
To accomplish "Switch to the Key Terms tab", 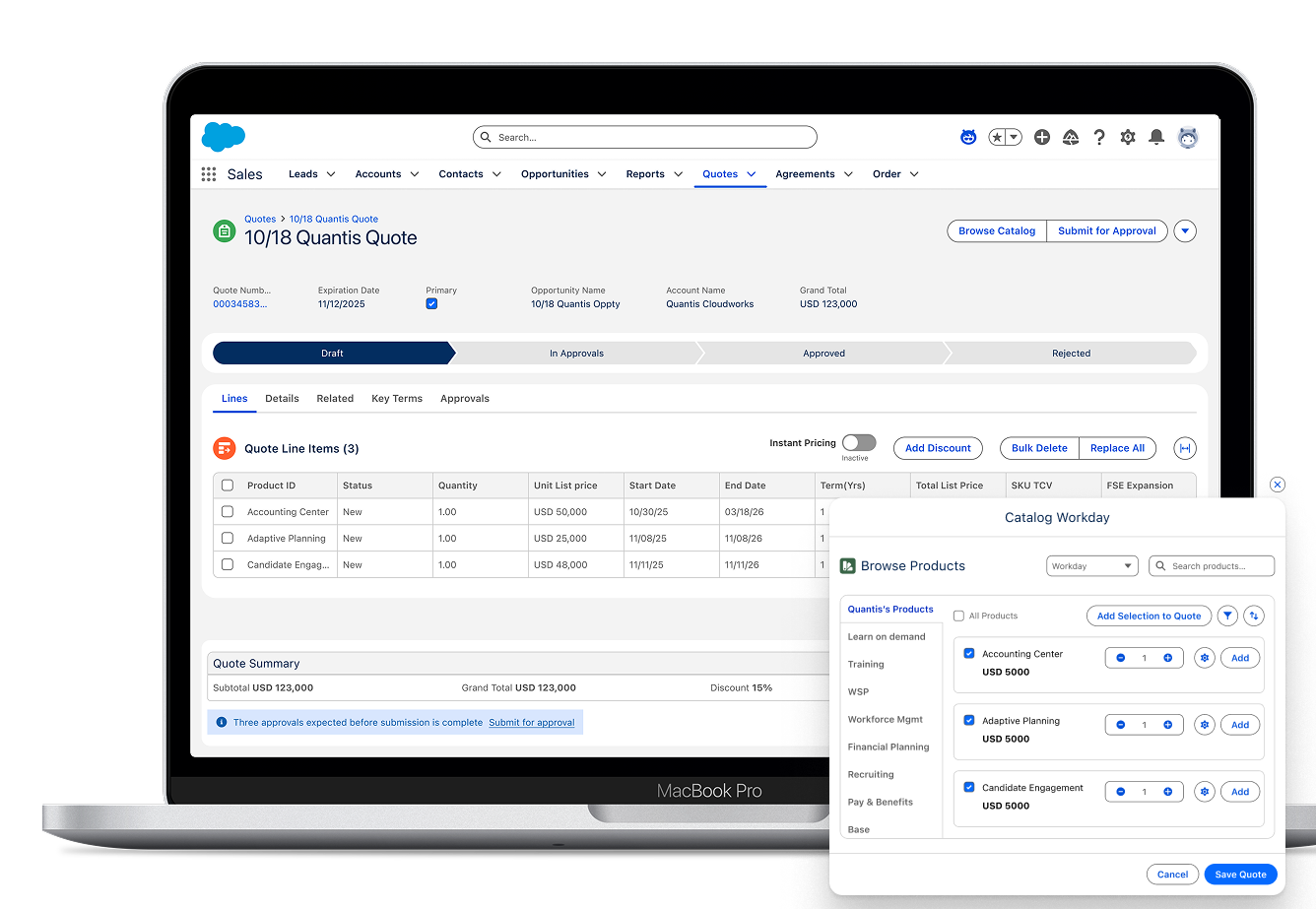I will (x=397, y=399).
